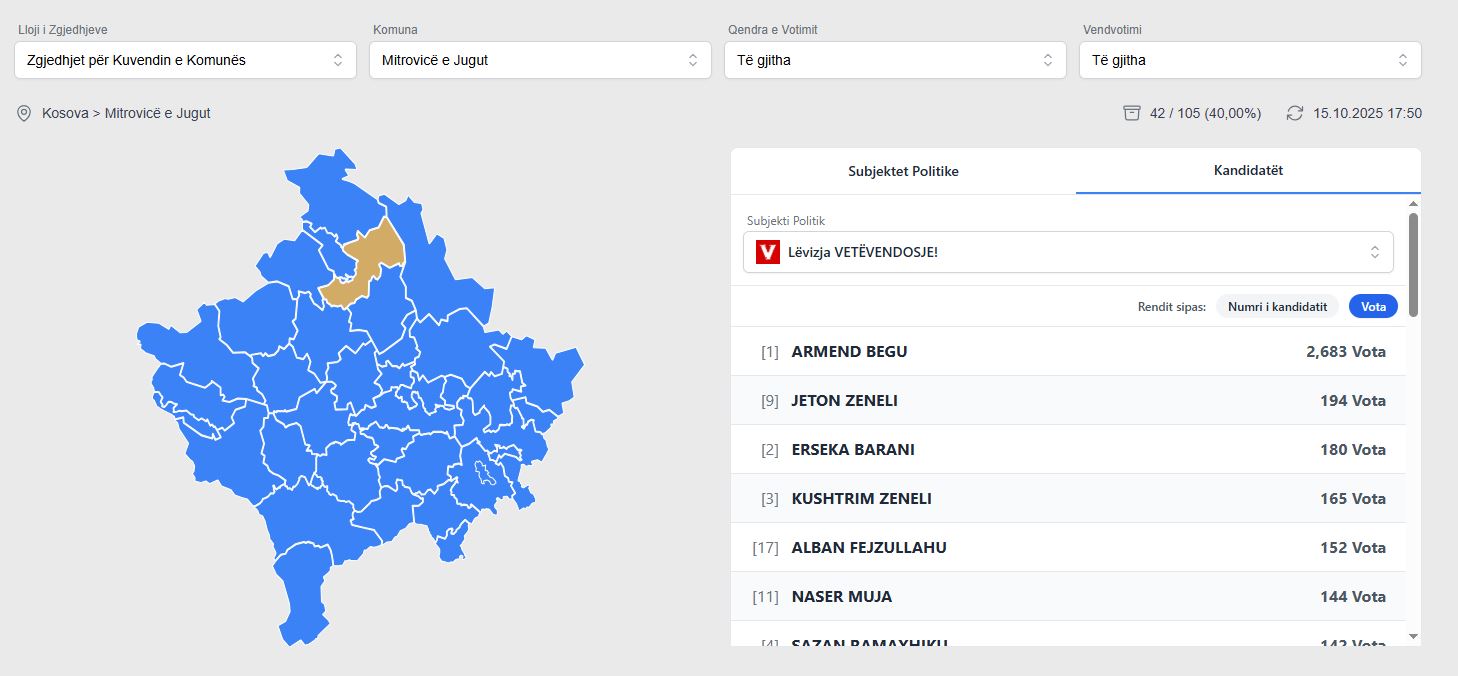The height and width of the screenshot is (676, 1458).
Task: Click the scrollbar up arrow
Action: 1413,205
